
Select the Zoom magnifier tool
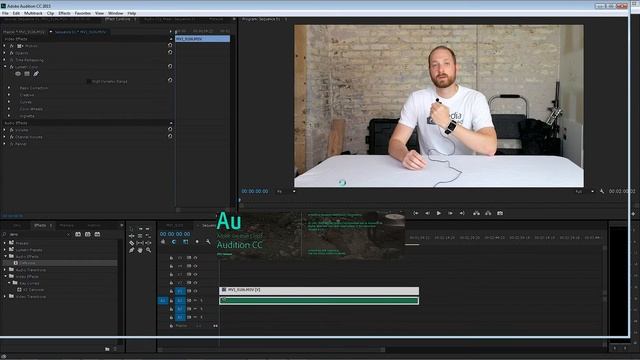(149, 250)
